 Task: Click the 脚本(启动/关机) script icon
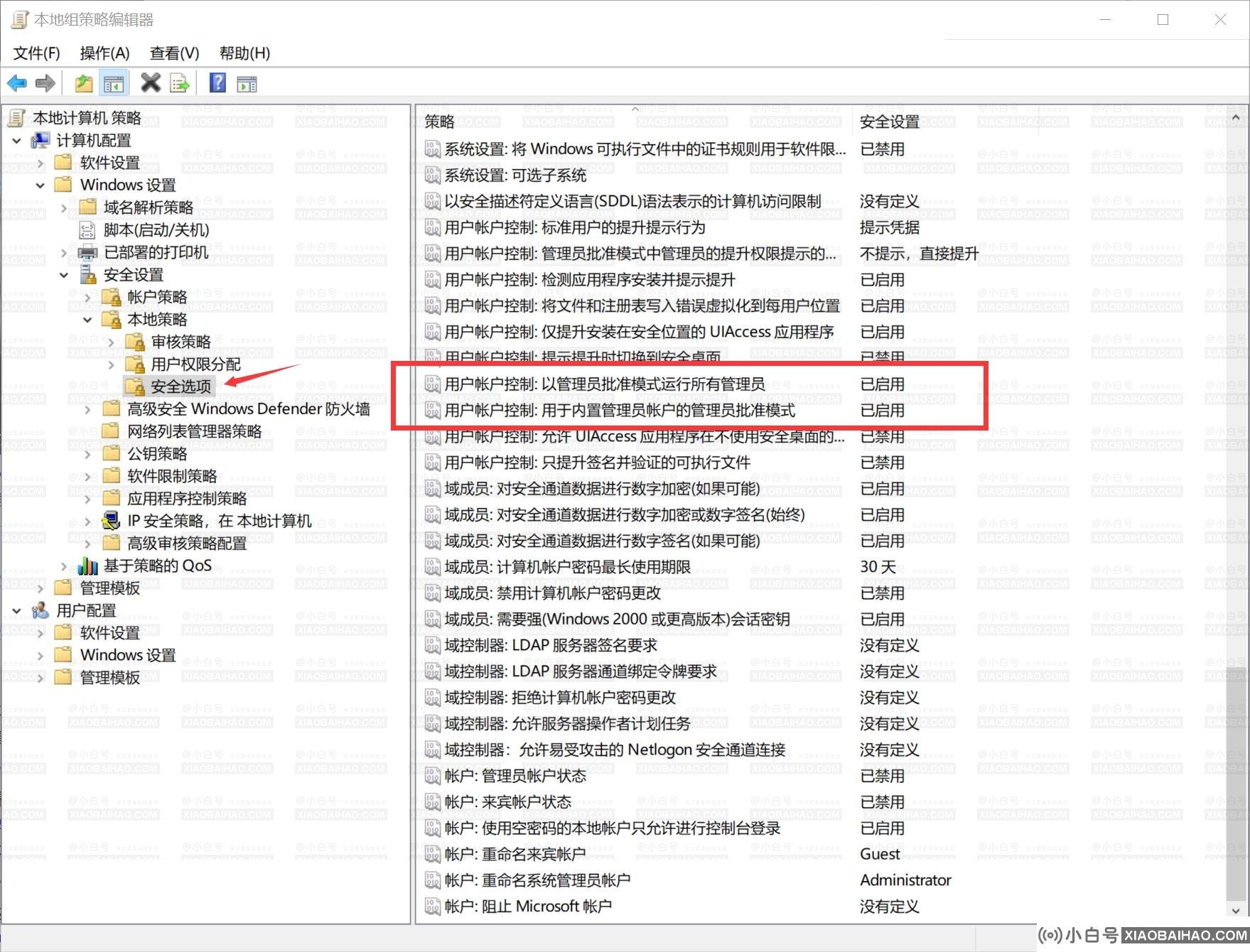coord(87,229)
